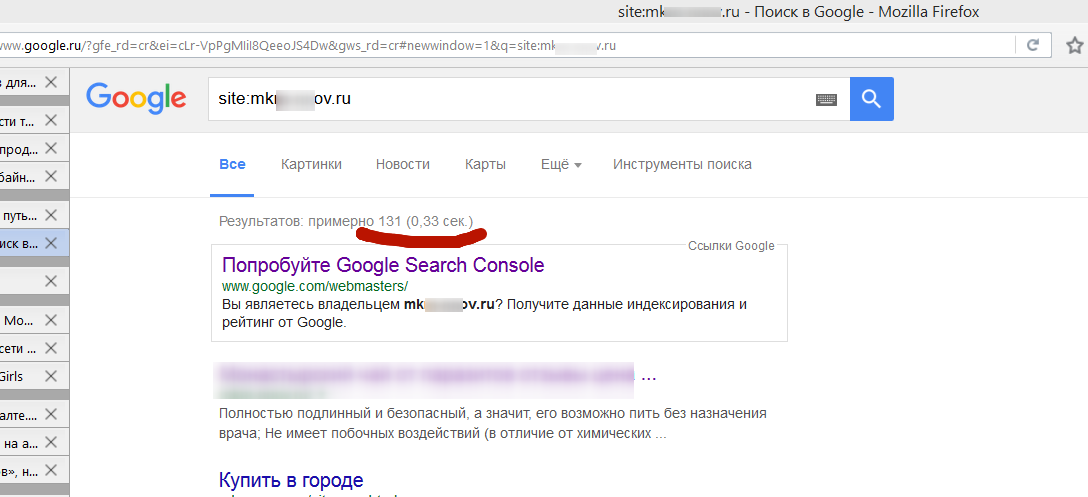
Task: Focus the Firefox address bar
Action: point(505,46)
